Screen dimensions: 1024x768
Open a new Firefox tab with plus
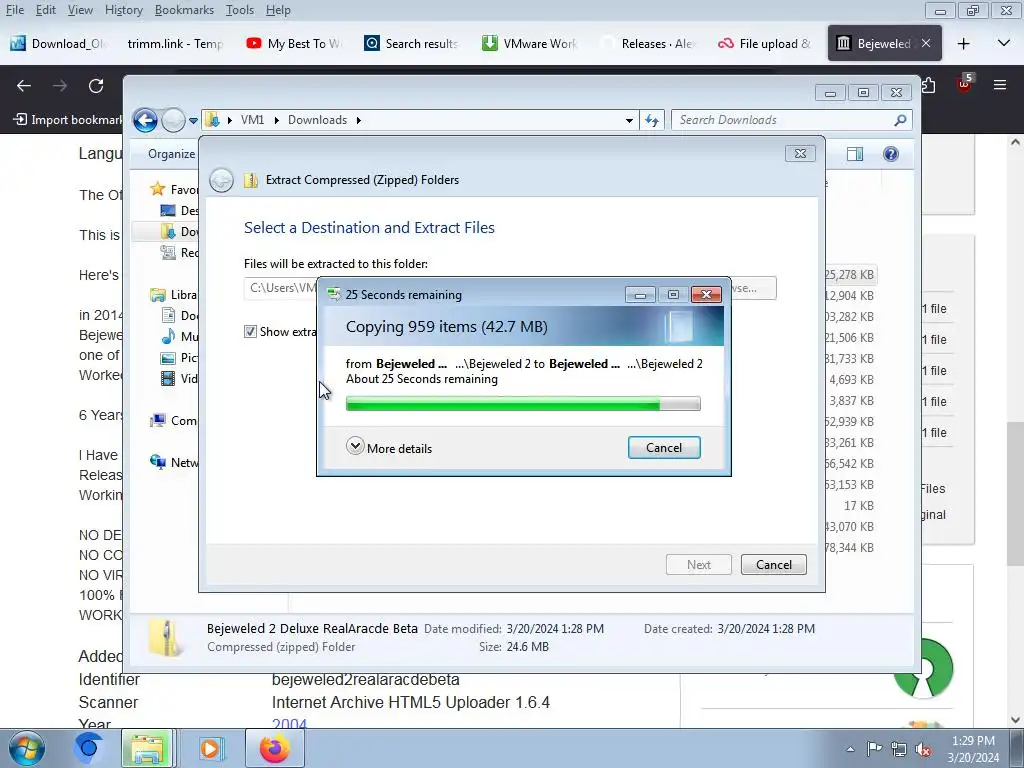[x=963, y=44]
